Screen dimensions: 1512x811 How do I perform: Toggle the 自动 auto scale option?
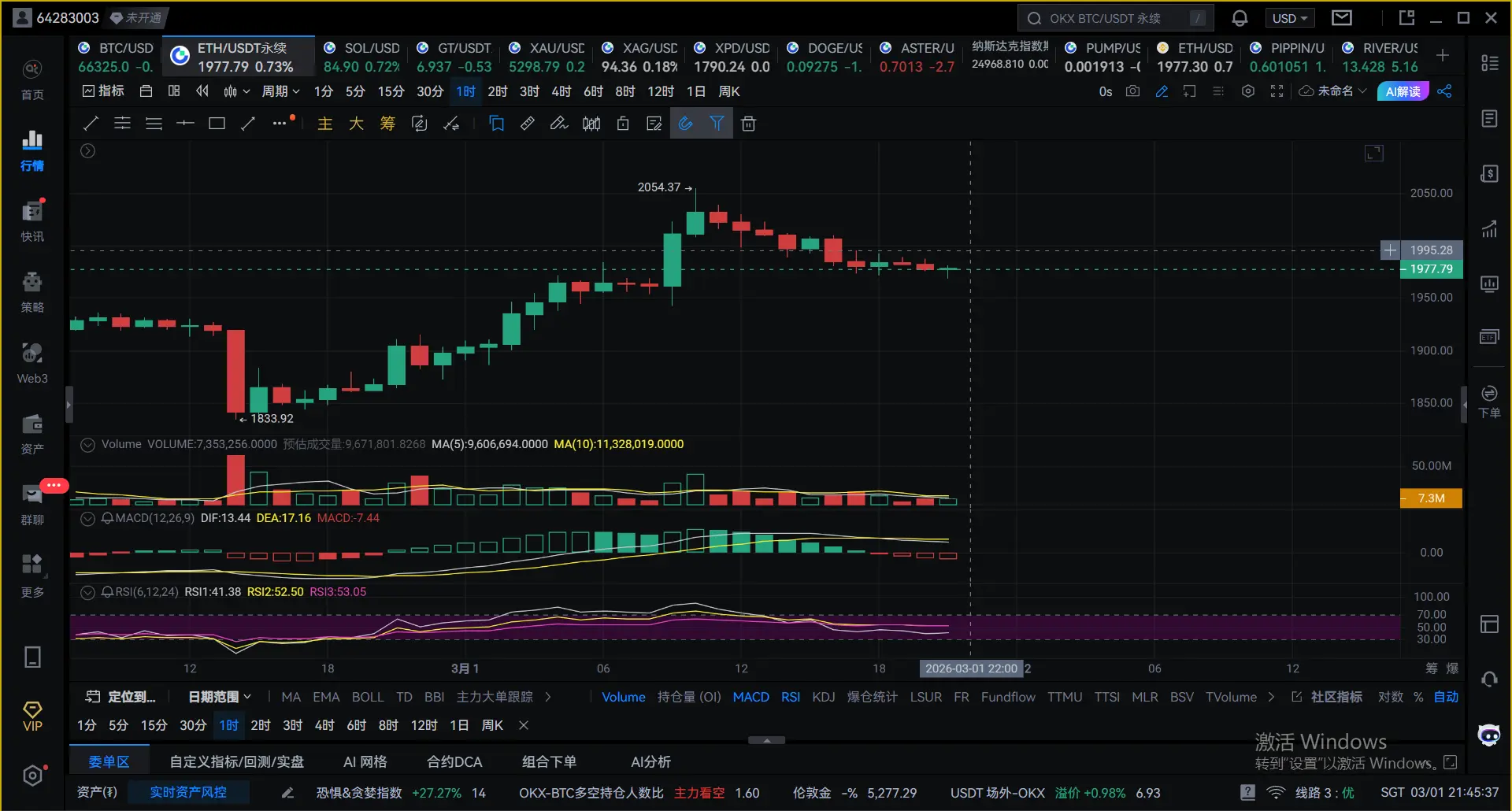(x=1446, y=697)
